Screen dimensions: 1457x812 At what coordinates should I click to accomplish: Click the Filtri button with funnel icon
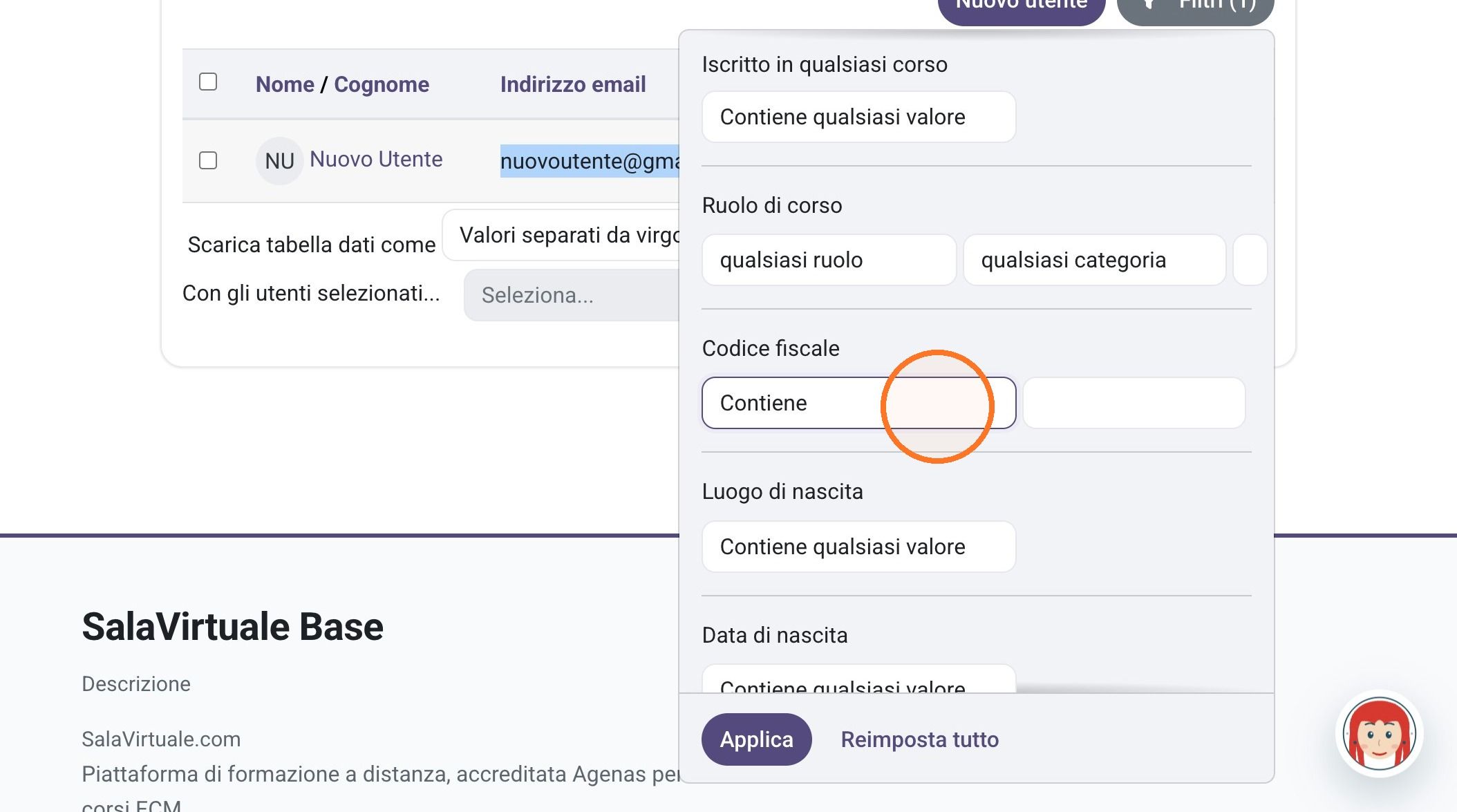pyautogui.click(x=1196, y=7)
